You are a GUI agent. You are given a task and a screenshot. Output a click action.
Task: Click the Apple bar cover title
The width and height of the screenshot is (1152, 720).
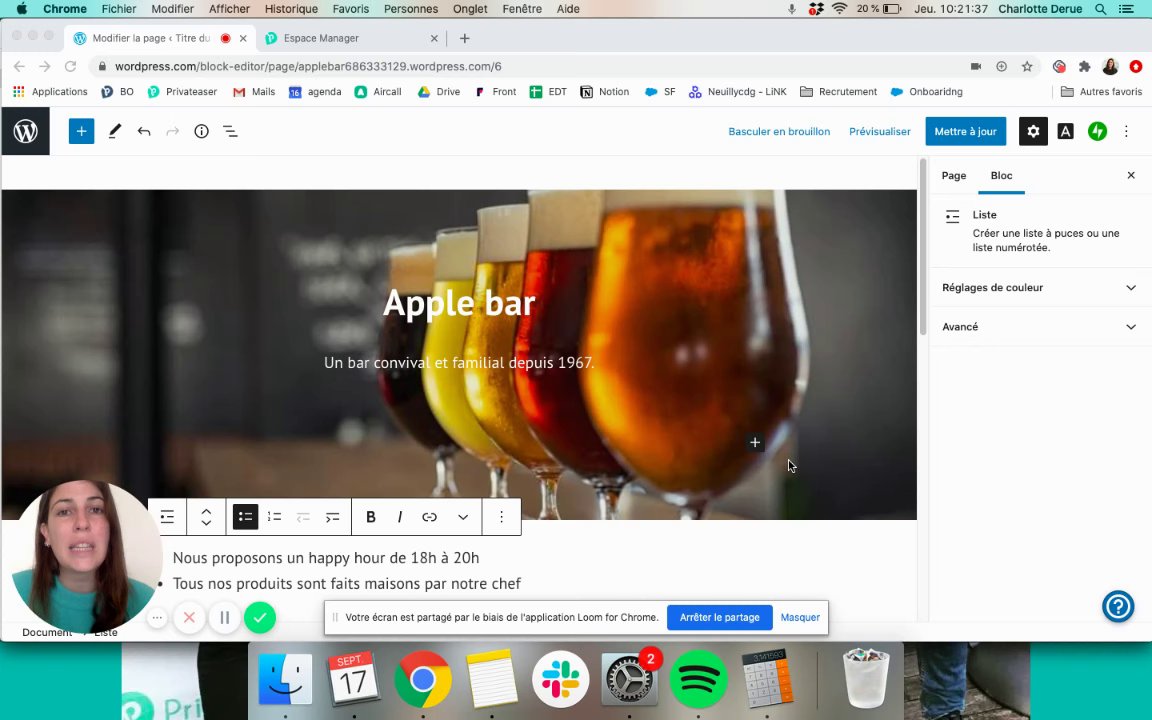click(459, 303)
